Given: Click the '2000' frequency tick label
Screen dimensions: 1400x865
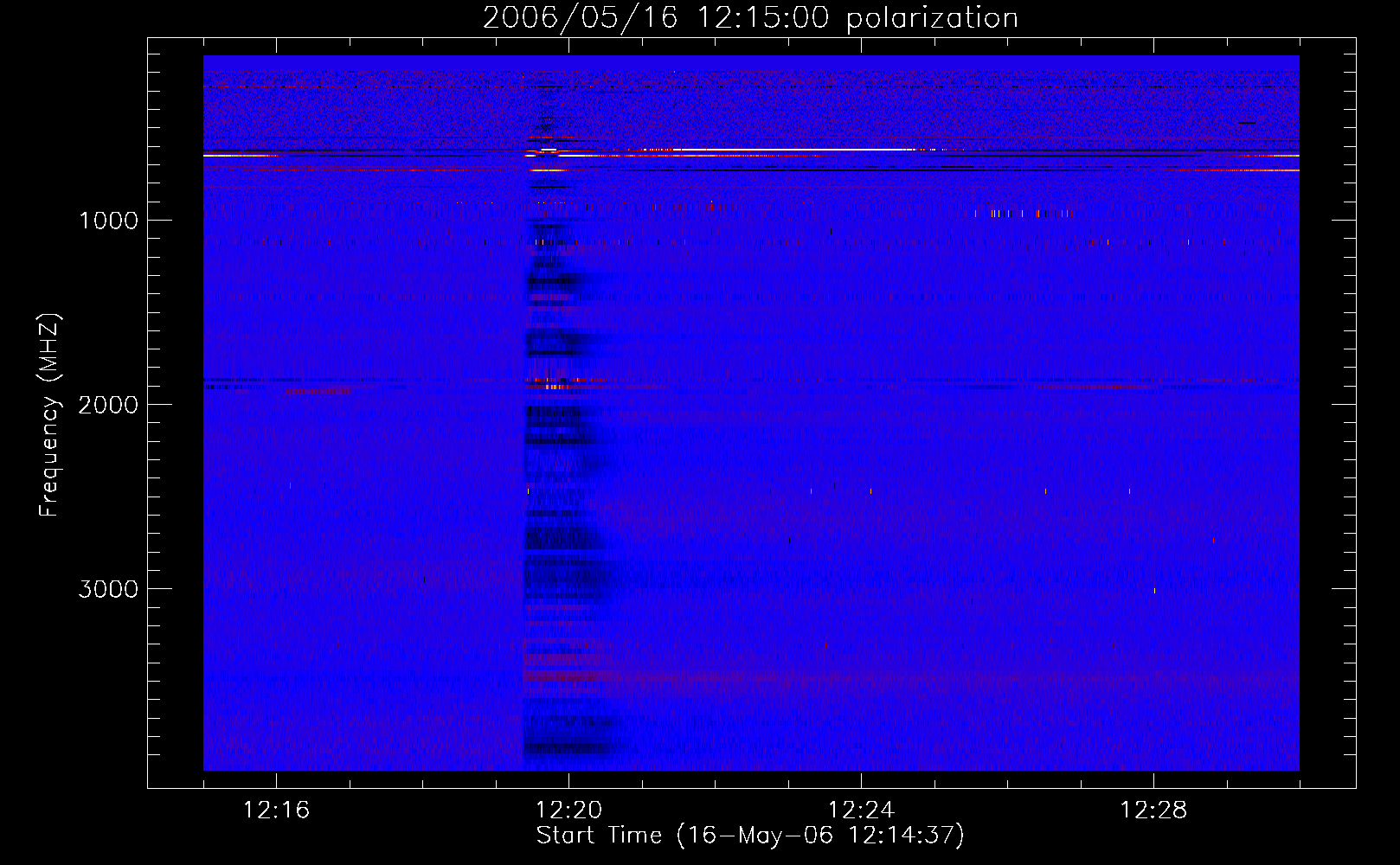Looking at the screenshot, I should coord(108,405).
